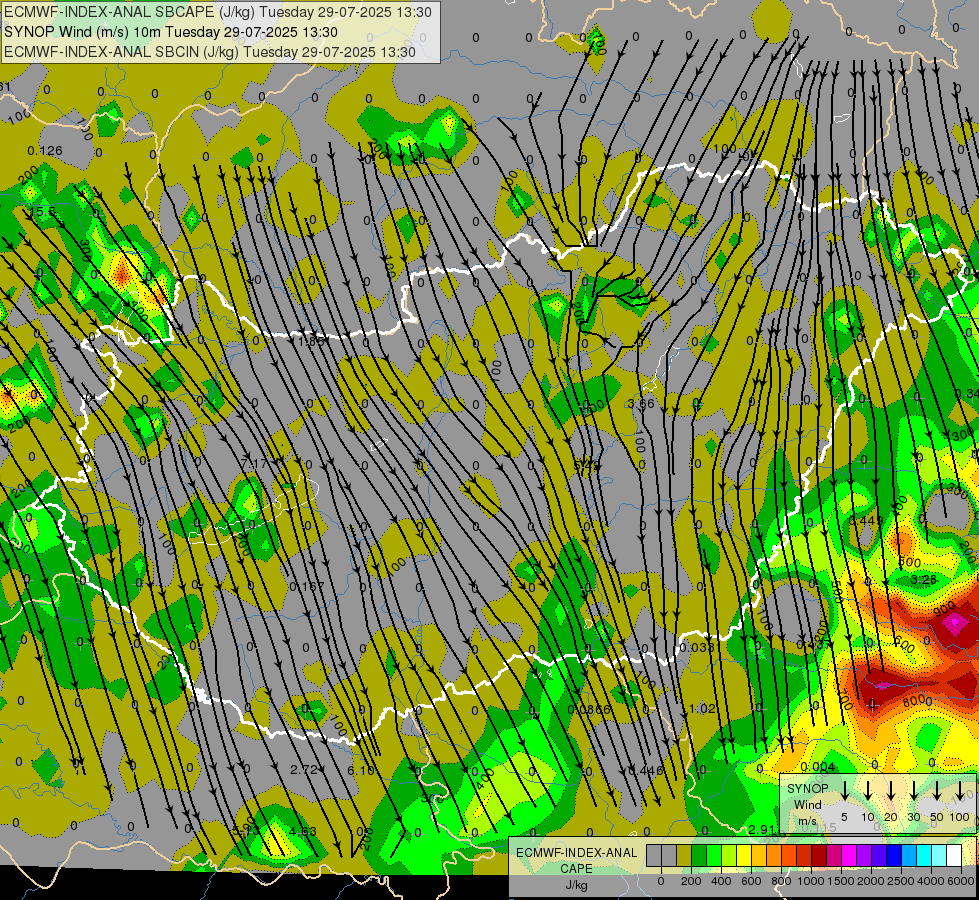Click the 1.02 value on the map
The width and height of the screenshot is (979, 900).
(702, 708)
